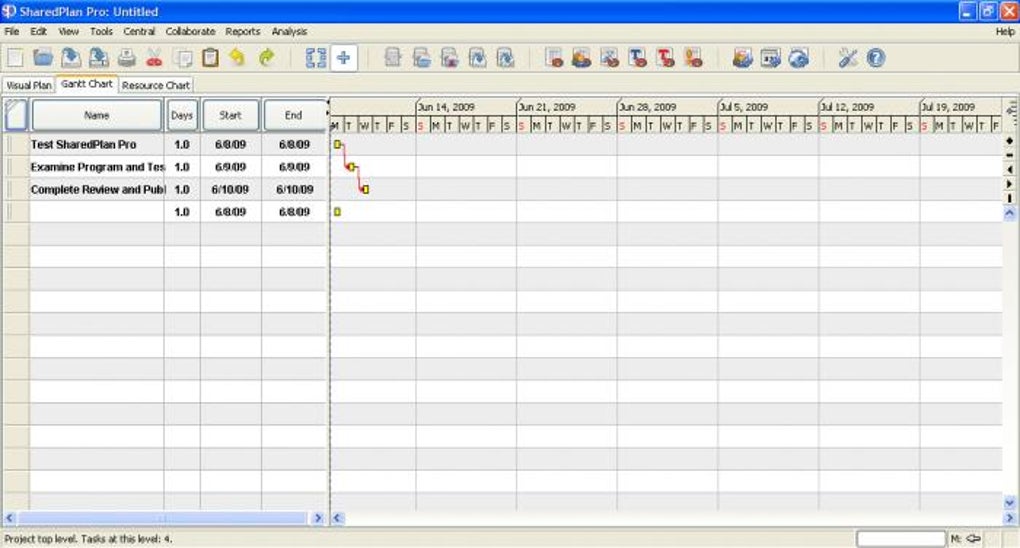1020x548 pixels.
Task: Click the Print toolbar icon
Action: tap(127, 58)
